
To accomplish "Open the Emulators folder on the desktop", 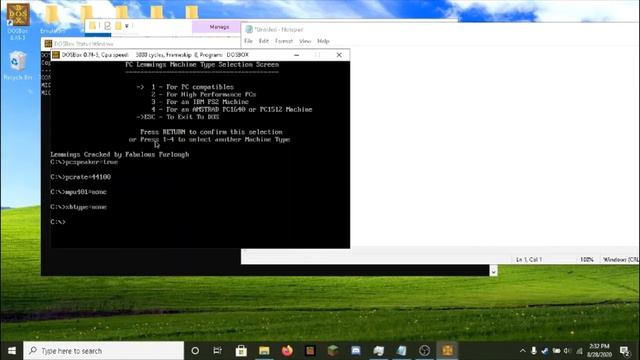I will click(x=52, y=18).
